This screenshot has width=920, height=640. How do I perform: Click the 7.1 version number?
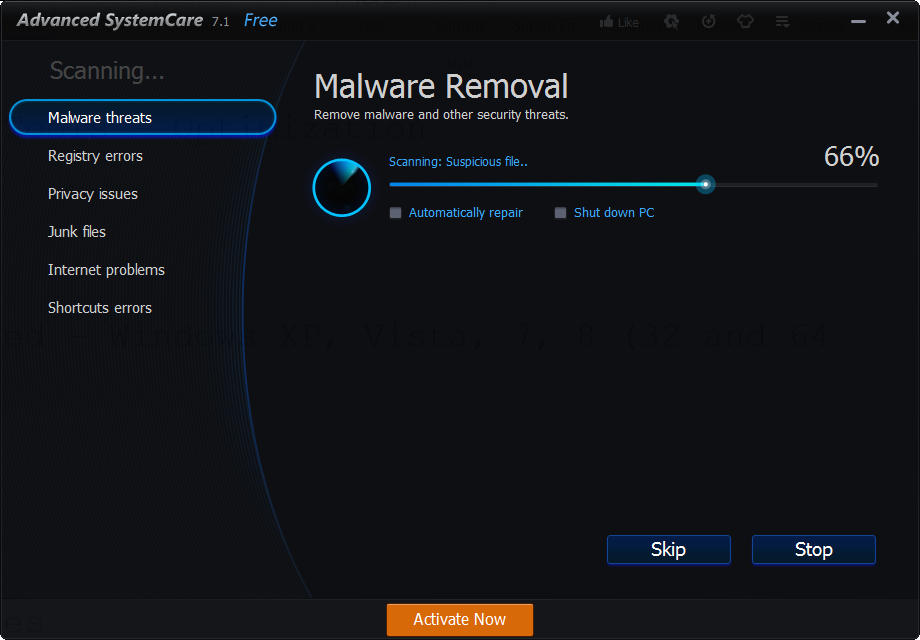coord(221,22)
